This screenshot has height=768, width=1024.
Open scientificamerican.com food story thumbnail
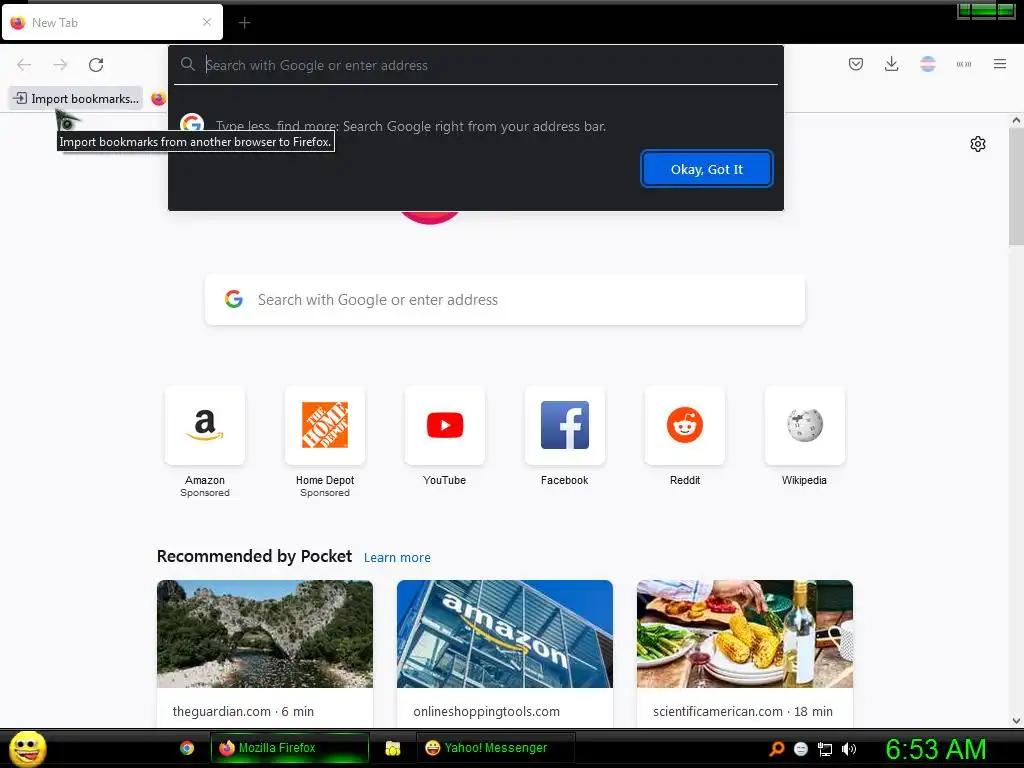(744, 633)
